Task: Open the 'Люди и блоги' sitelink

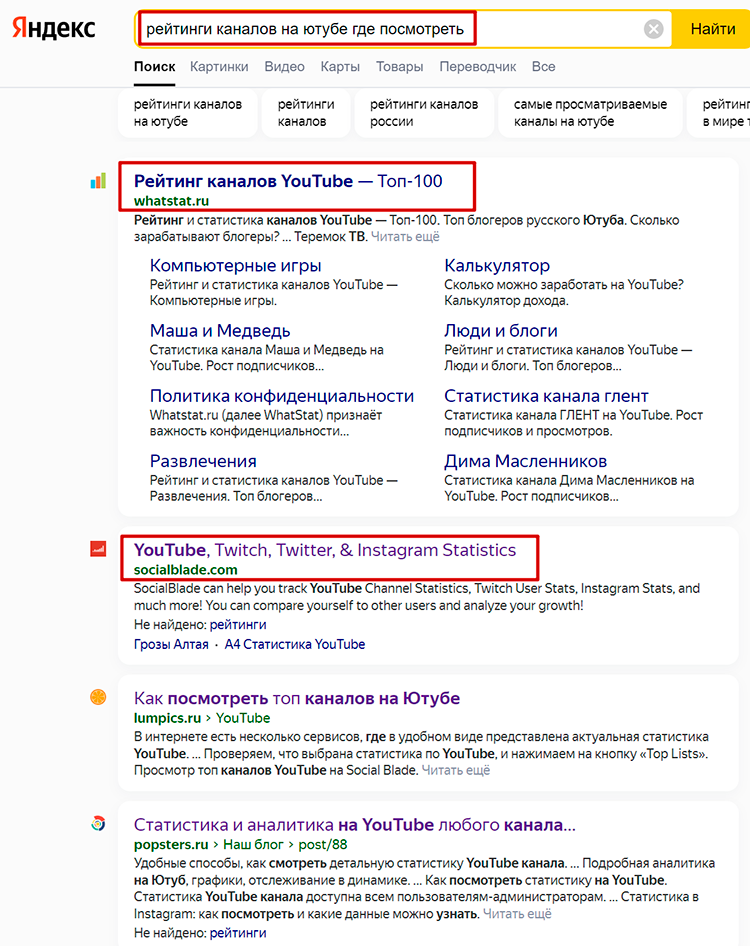Action: pyautogui.click(x=501, y=331)
